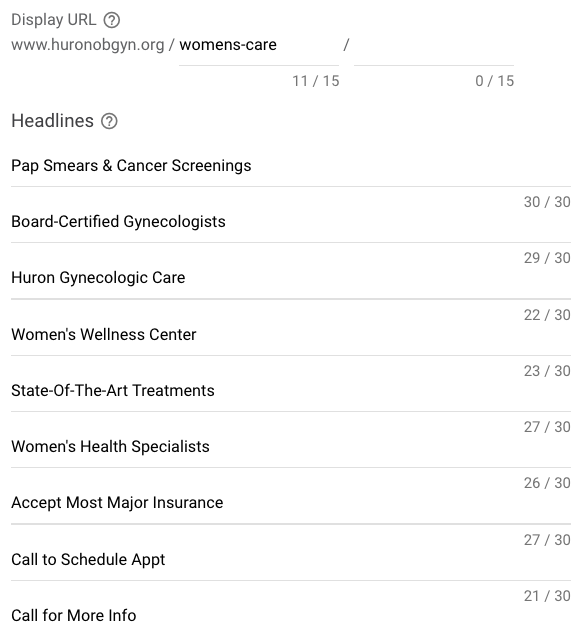The image size is (583, 636).
Task: Click the empty second URL path field
Action: [x=434, y=45]
